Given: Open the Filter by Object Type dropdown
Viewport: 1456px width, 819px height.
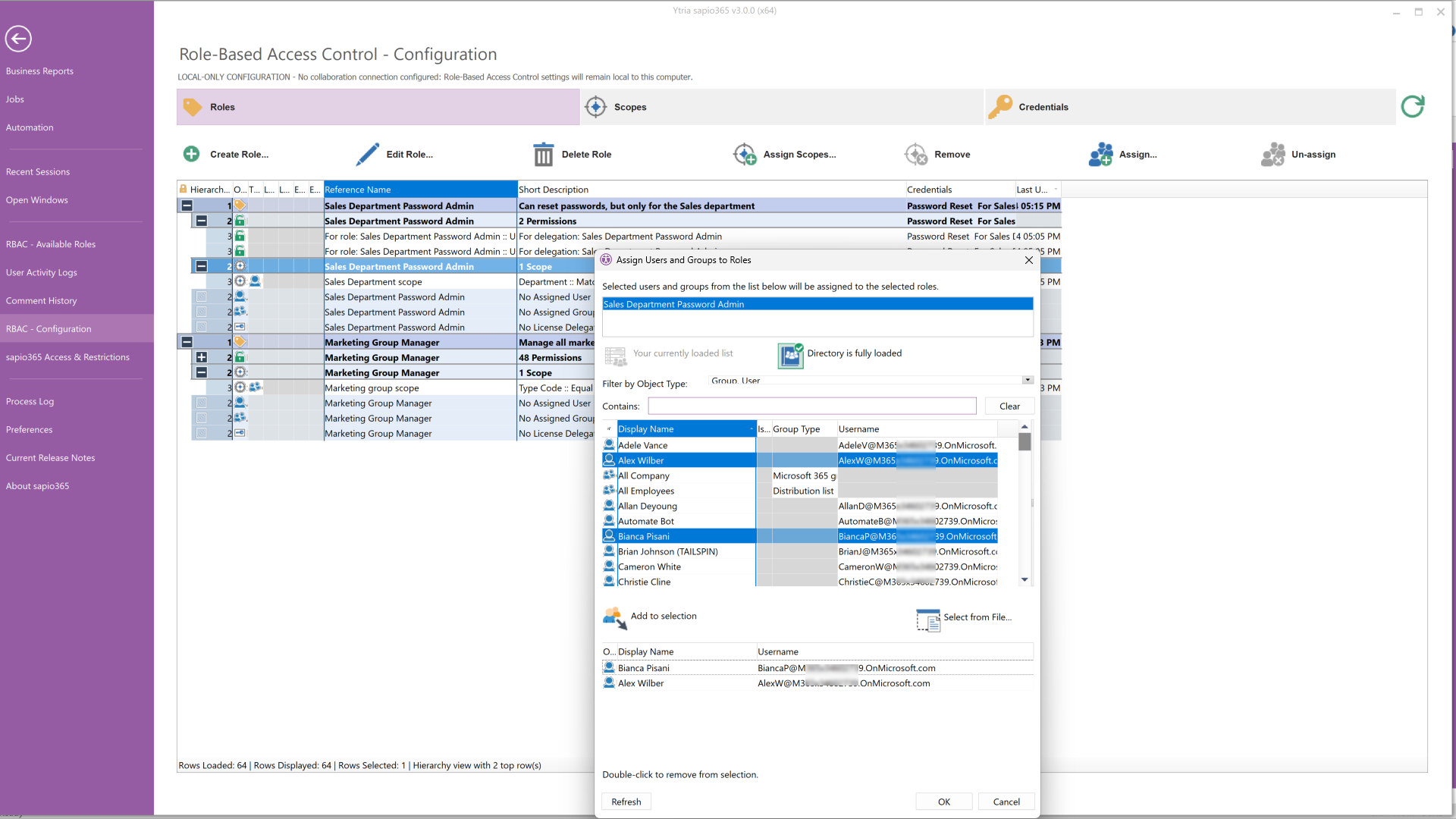Looking at the screenshot, I should click(1027, 381).
